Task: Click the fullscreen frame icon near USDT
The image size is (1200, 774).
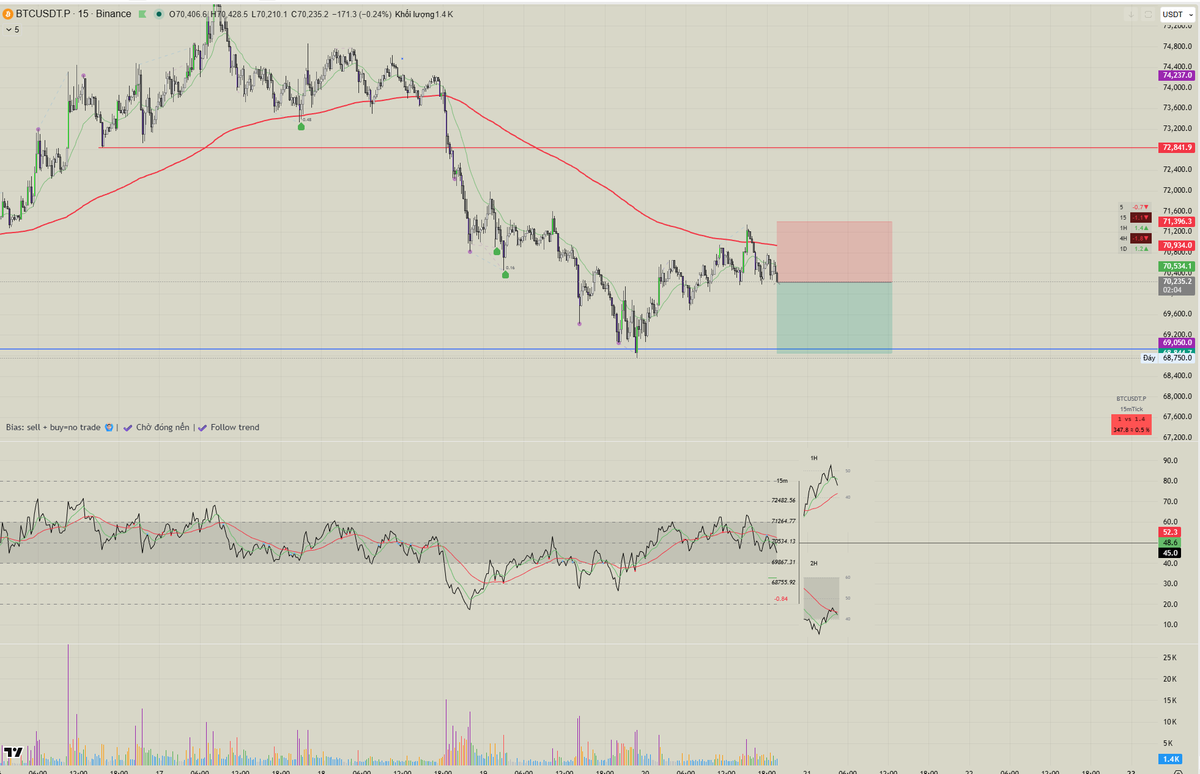Action: (1147, 14)
